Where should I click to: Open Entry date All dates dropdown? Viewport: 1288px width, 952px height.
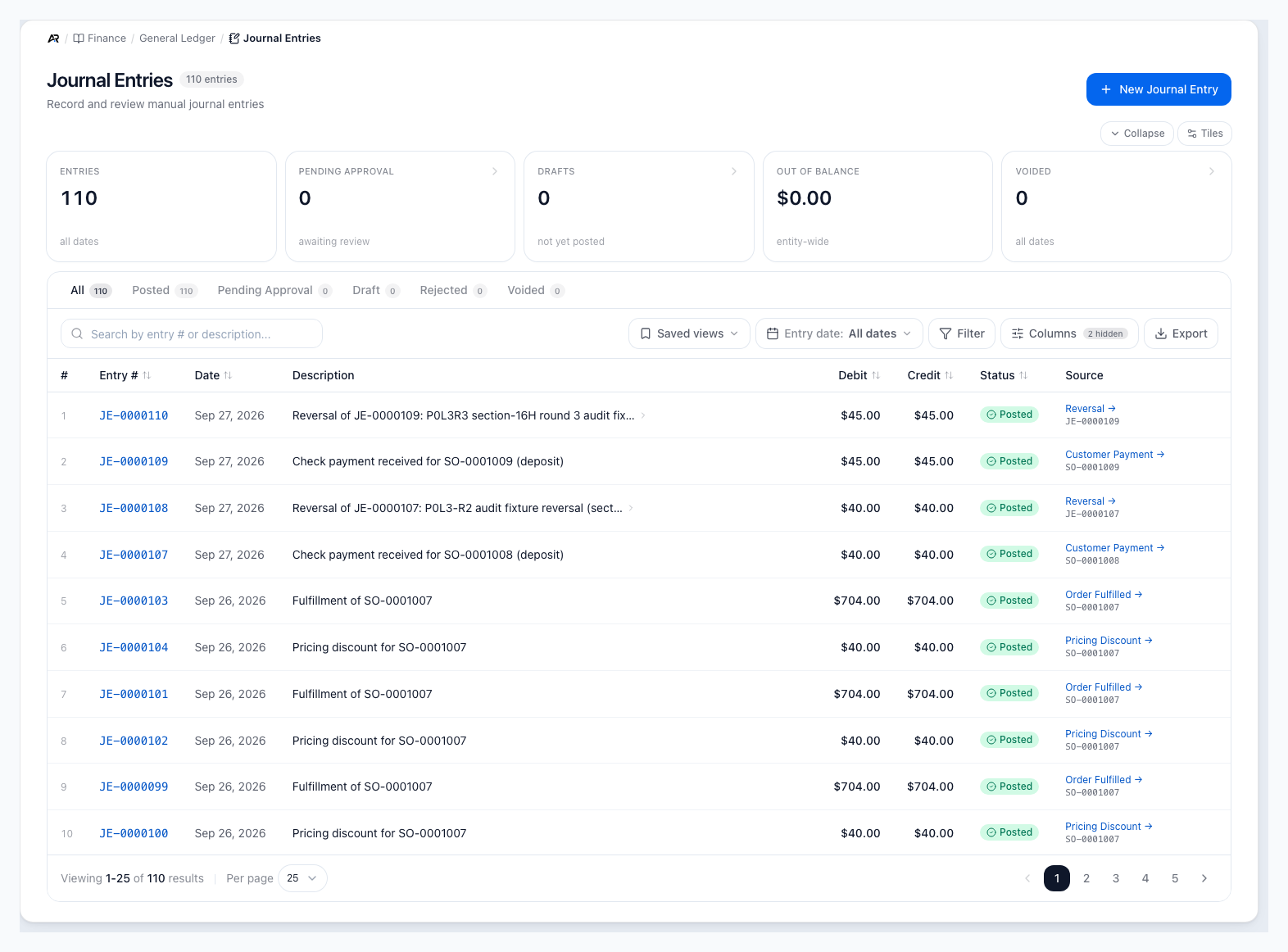point(839,333)
